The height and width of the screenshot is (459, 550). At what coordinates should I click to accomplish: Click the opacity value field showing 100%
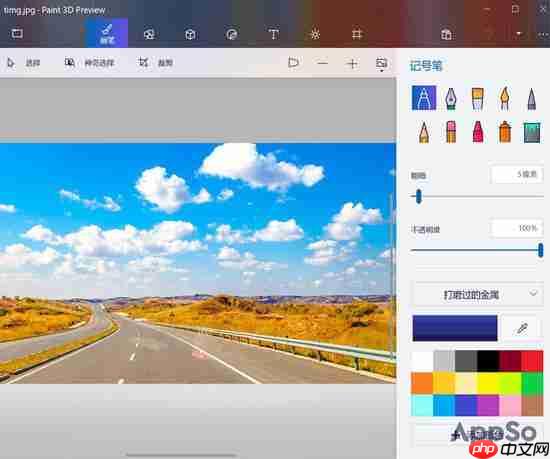(517, 229)
